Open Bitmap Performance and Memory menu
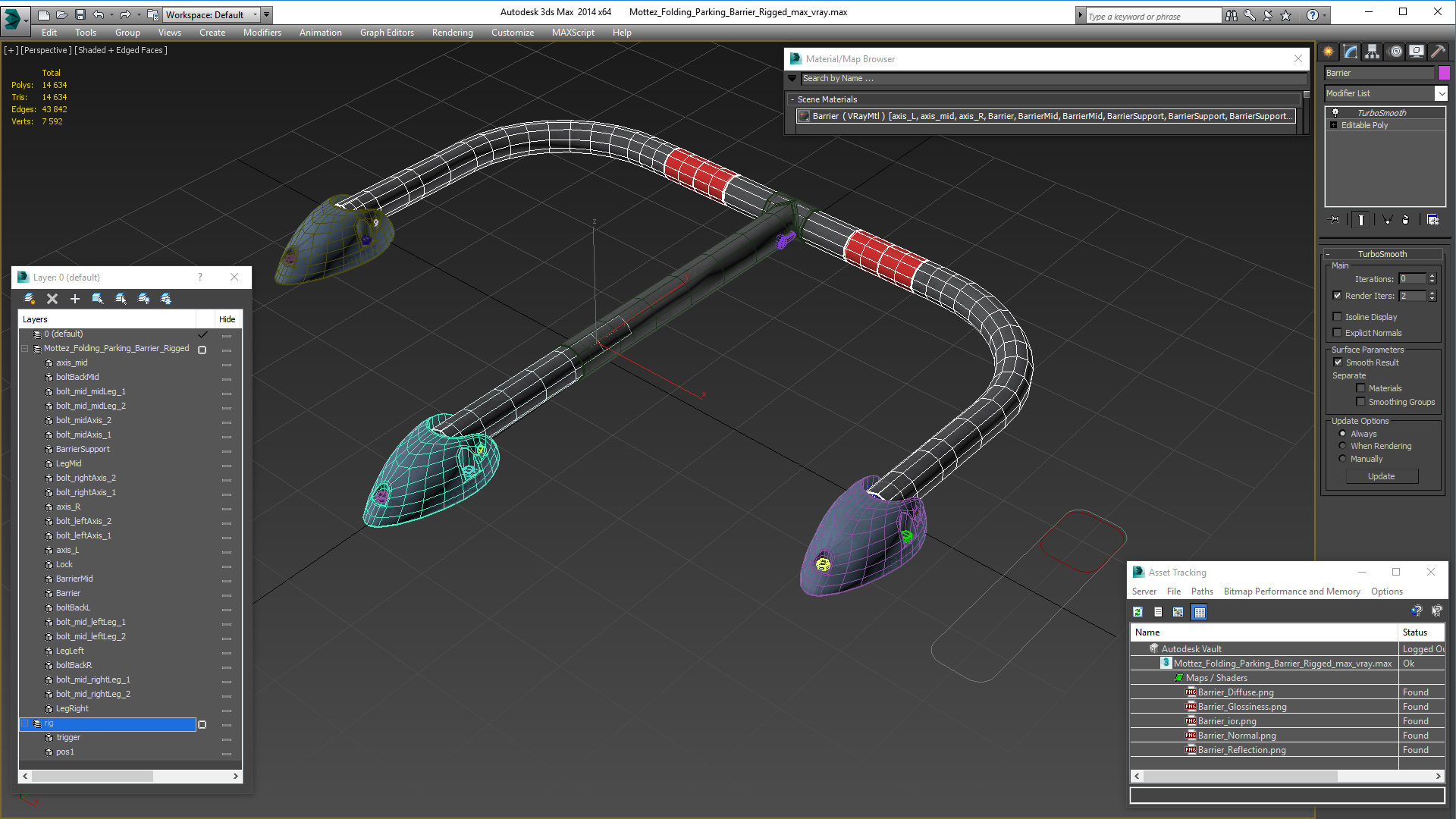 click(x=1292, y=591)
